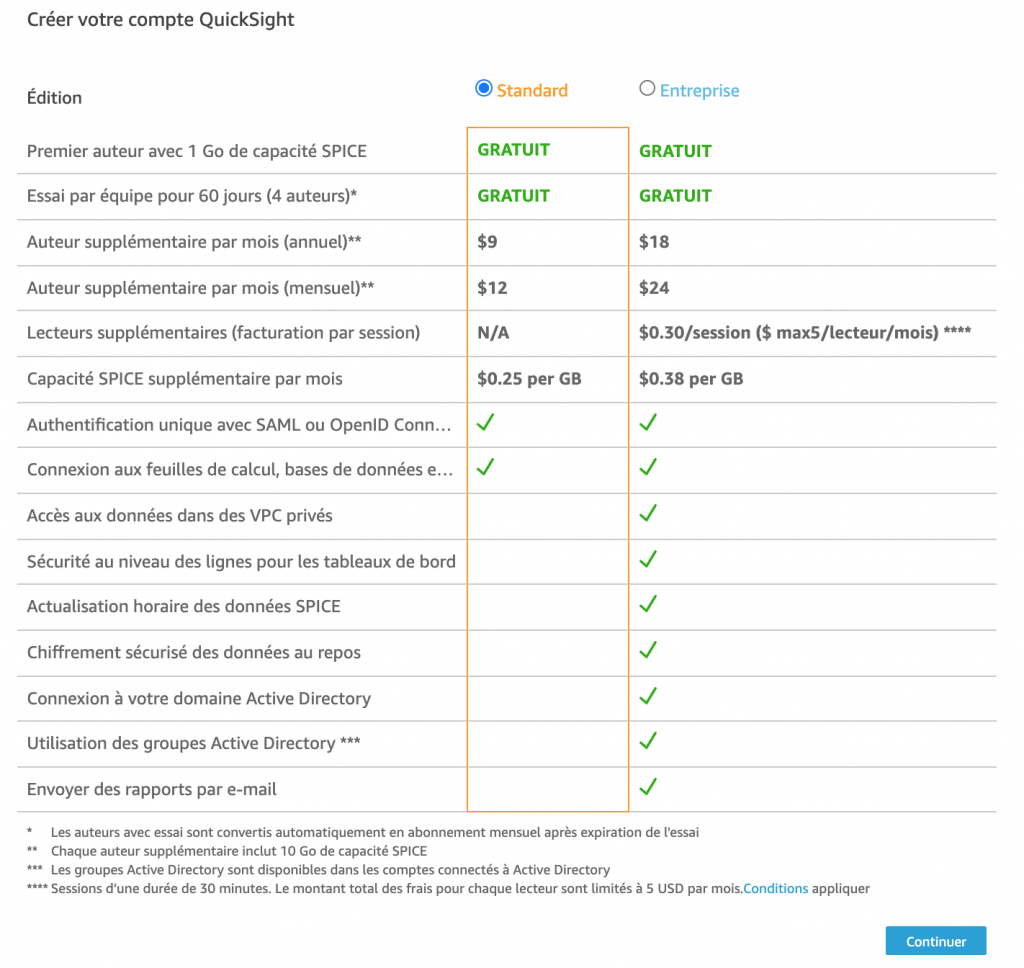Click the Entreprise $24 monthly author price

click(x=654, y=288)
